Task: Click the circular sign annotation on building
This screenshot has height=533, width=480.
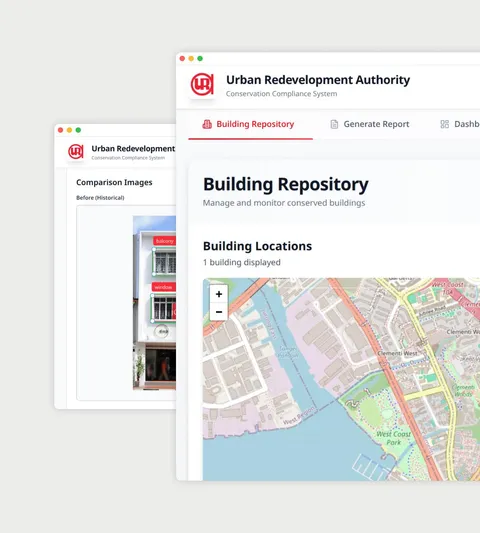Action: click(161, 331)
